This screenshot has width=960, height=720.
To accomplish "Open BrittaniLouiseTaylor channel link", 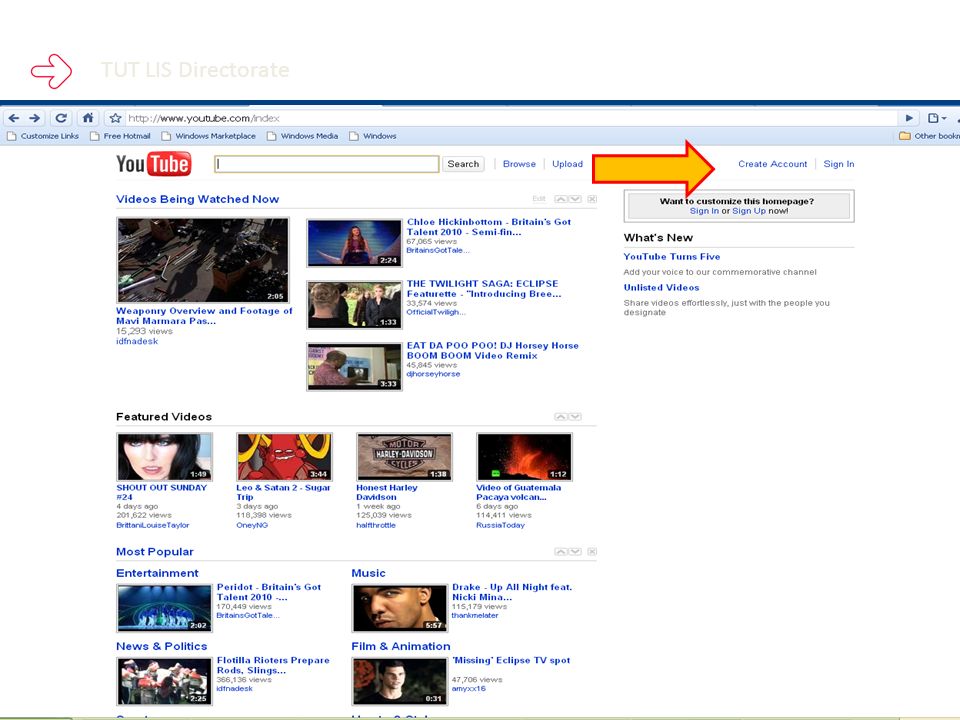I will coord(152,525).
